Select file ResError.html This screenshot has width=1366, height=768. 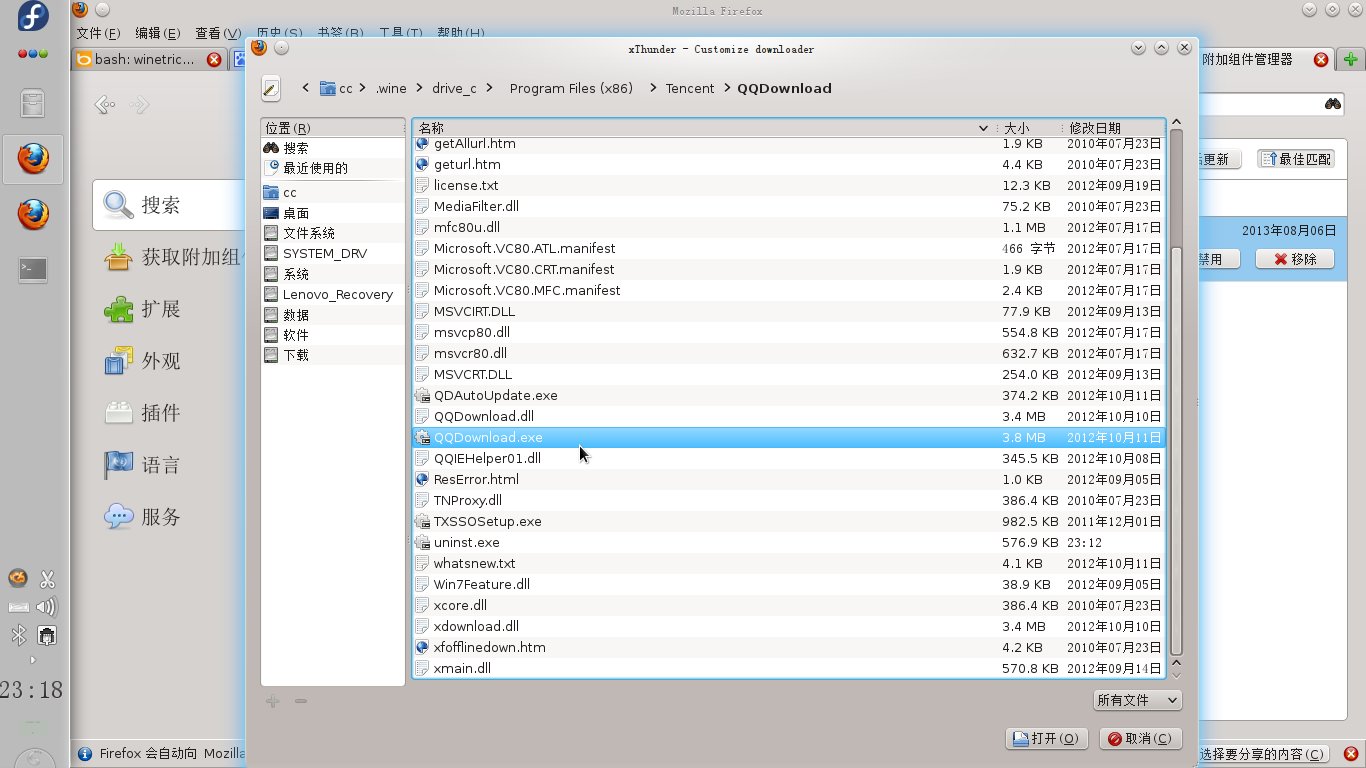coord(789,479)
